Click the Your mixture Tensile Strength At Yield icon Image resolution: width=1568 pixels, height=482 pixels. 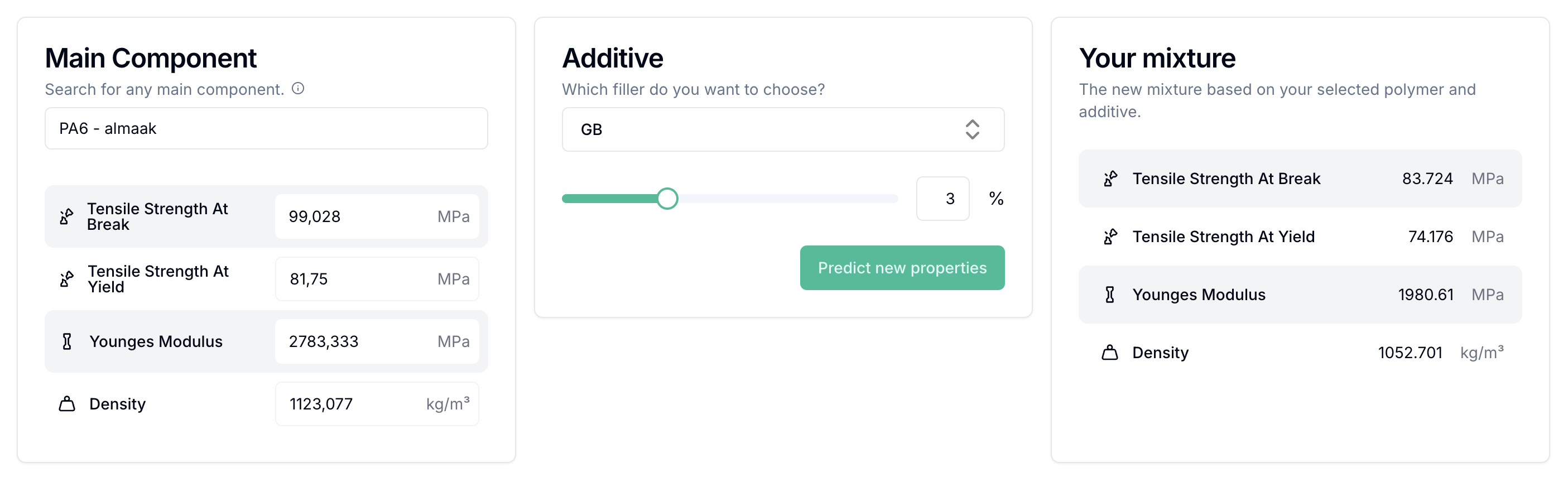1112,237
